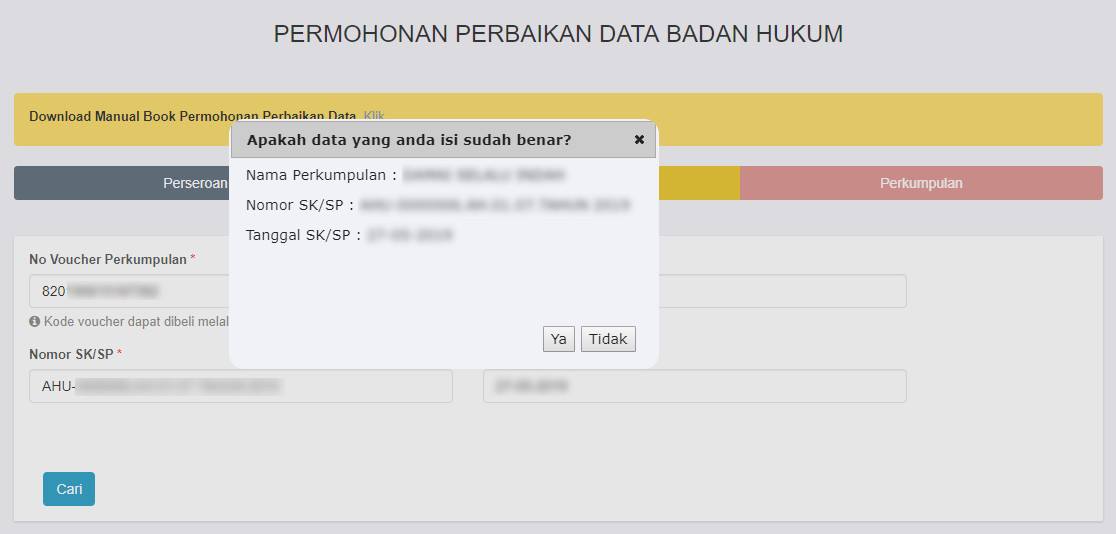Close the confirmation dialog with the X icon
The width and height of the screenshot is (1116, 534).
[x=640, y=140]
